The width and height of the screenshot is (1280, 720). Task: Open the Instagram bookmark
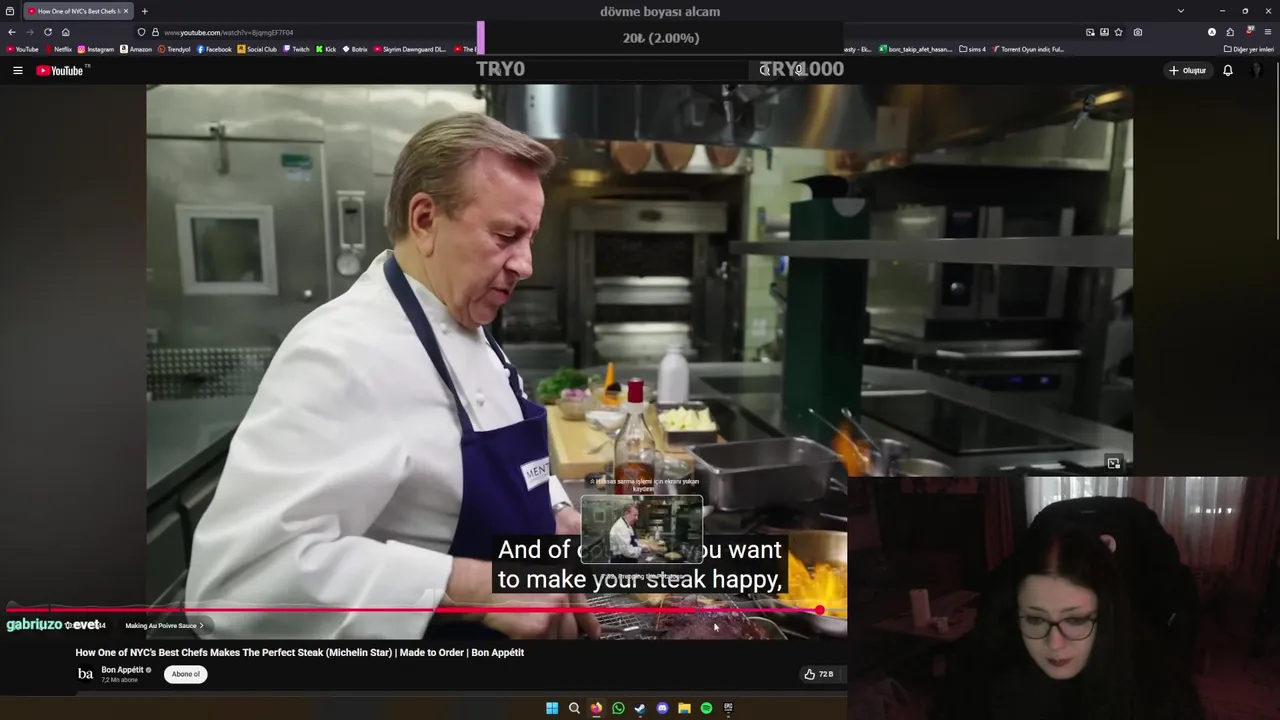coord(96,49)
